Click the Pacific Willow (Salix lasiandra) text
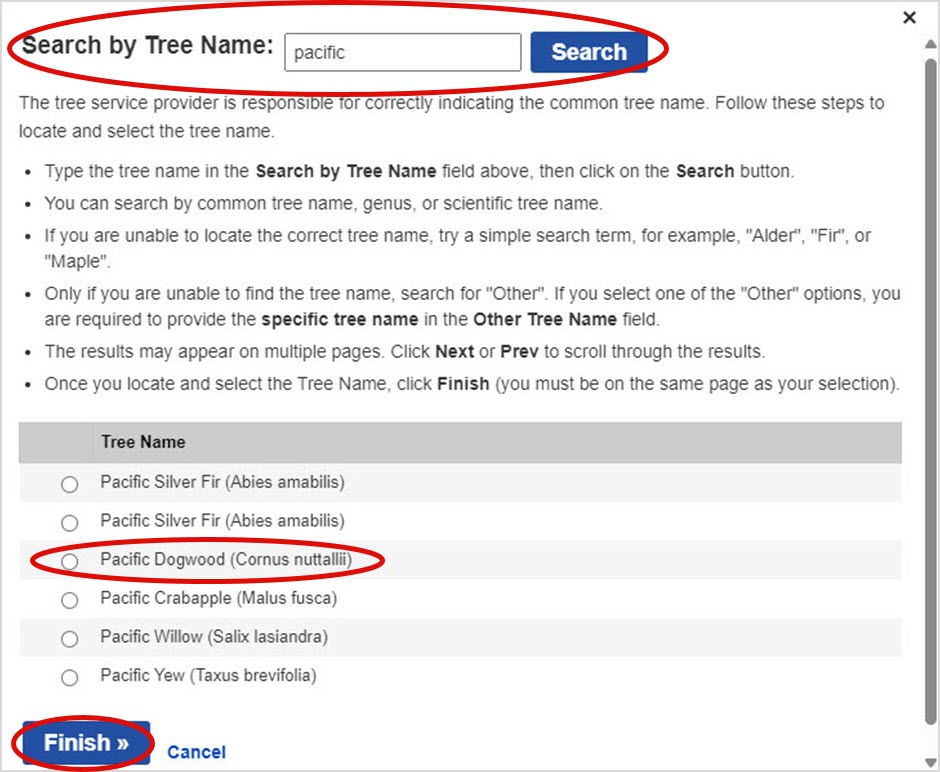 [214, 637]
